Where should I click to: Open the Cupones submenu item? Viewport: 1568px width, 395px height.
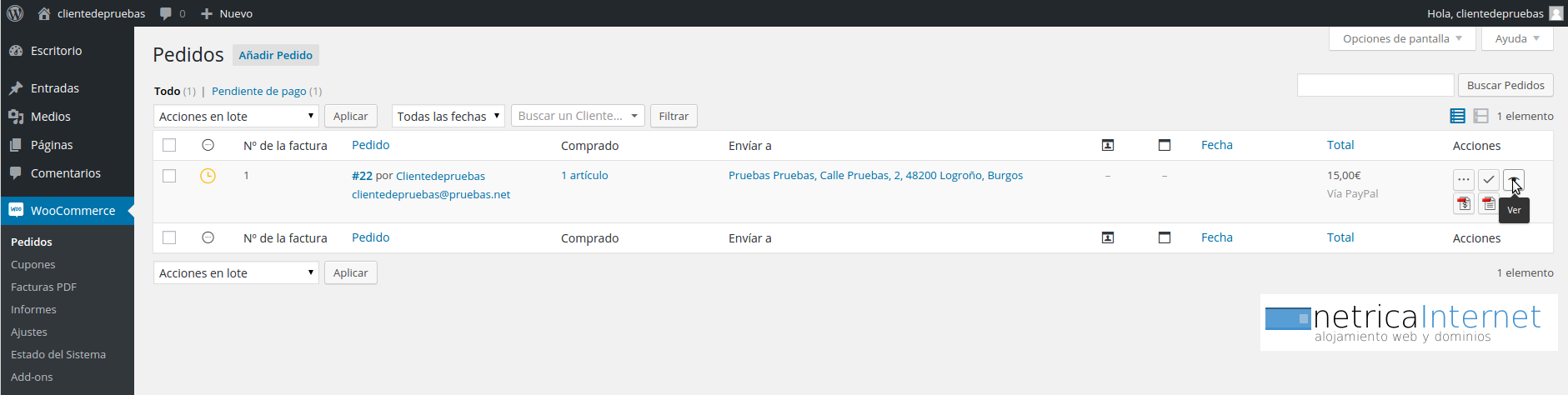pyautogui.click(x=33, y=264)
